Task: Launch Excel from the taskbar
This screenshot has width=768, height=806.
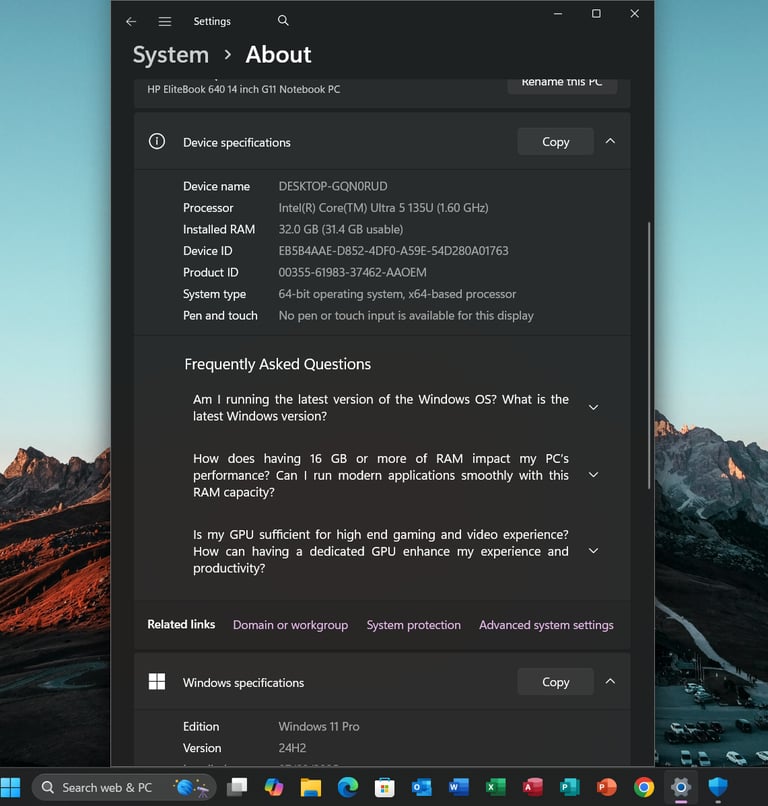Action: click(x=496, y=787)
